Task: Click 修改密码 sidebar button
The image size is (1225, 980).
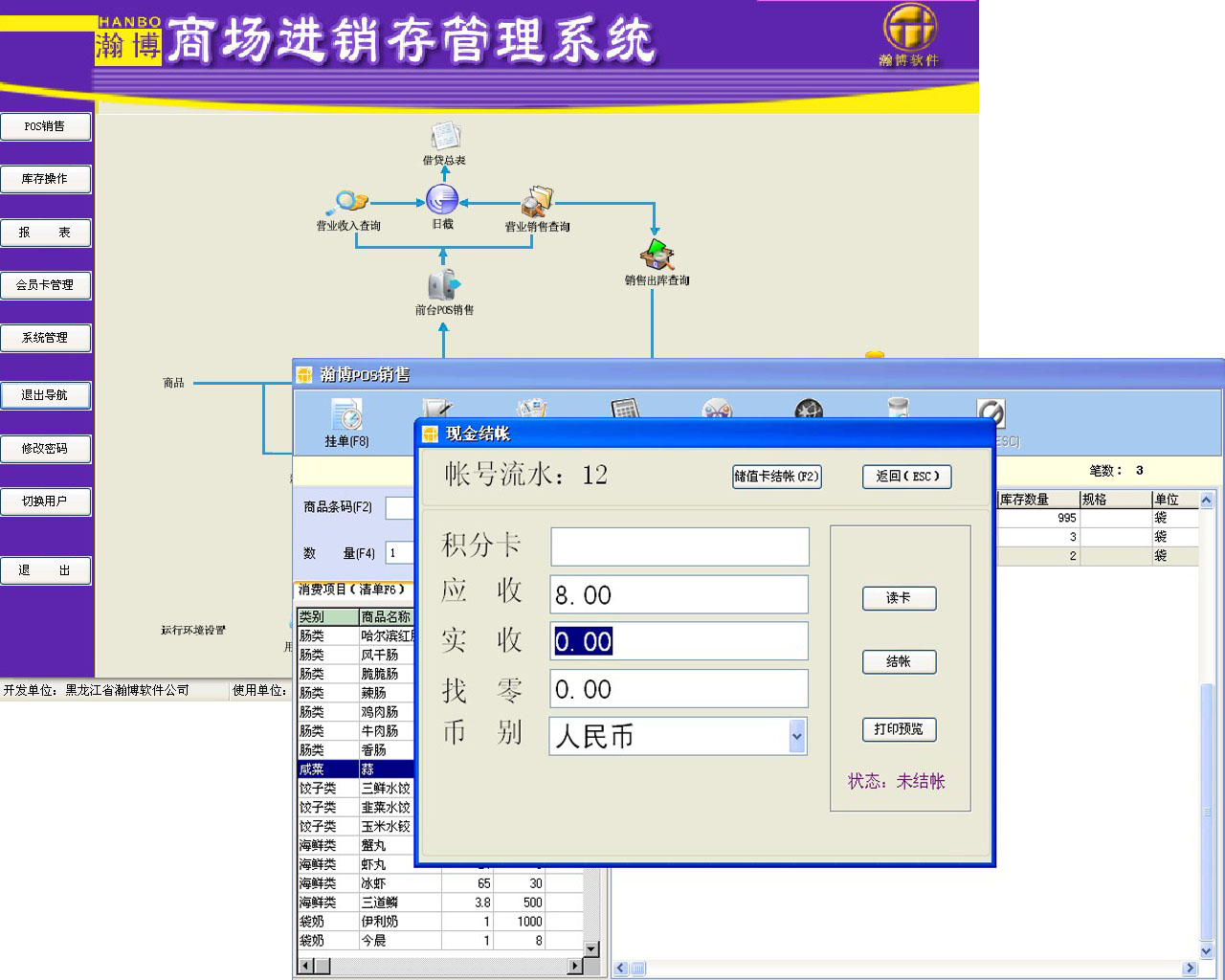Action: pos(45,448)
